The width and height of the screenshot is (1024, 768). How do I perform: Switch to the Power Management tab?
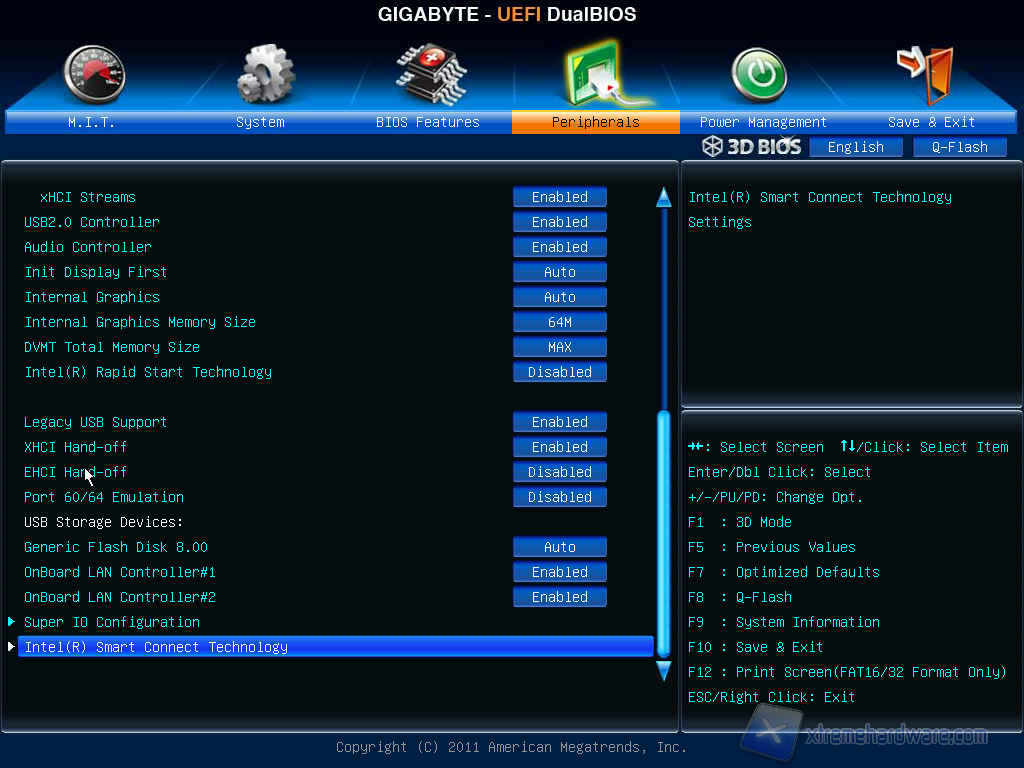click(x=763, y=122)
